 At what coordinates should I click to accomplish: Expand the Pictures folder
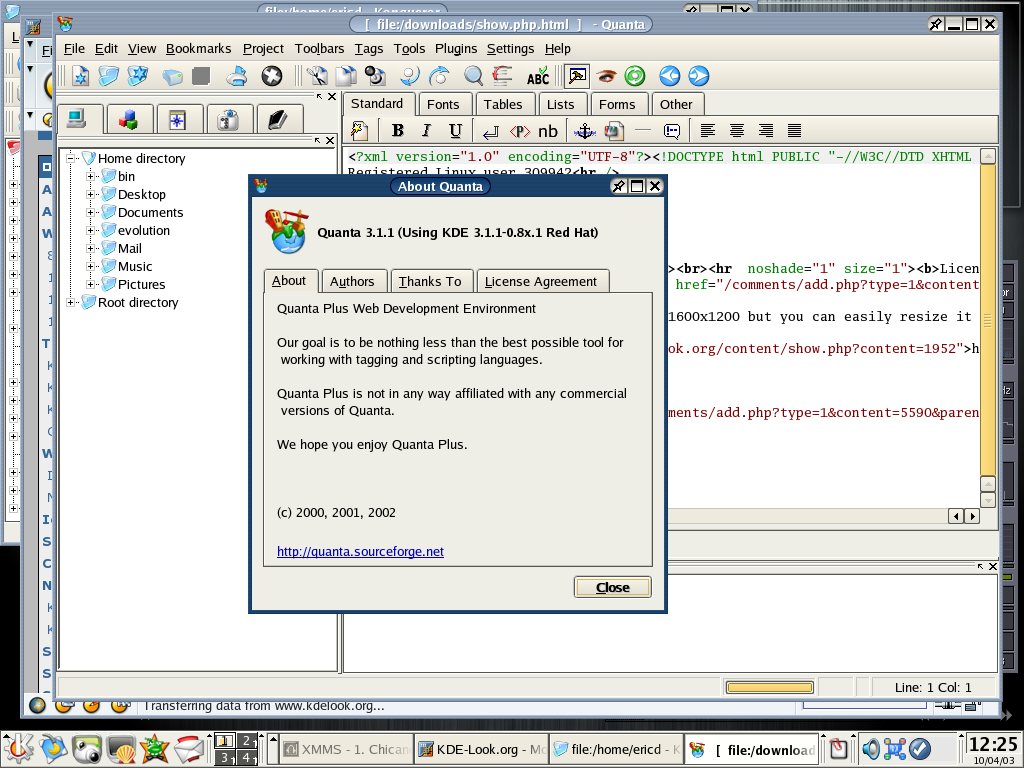(91, 284)
